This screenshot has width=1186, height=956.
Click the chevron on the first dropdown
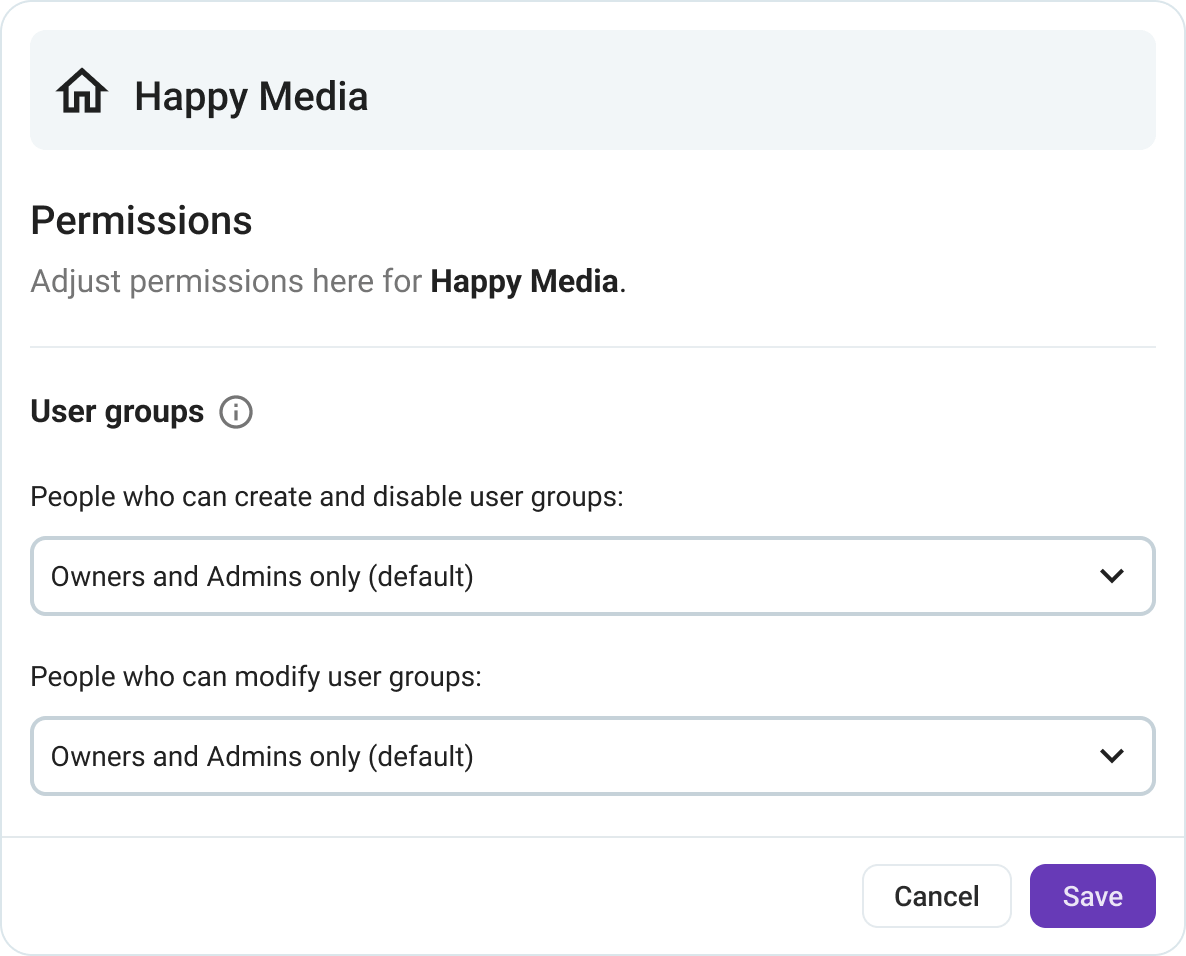1111,576
